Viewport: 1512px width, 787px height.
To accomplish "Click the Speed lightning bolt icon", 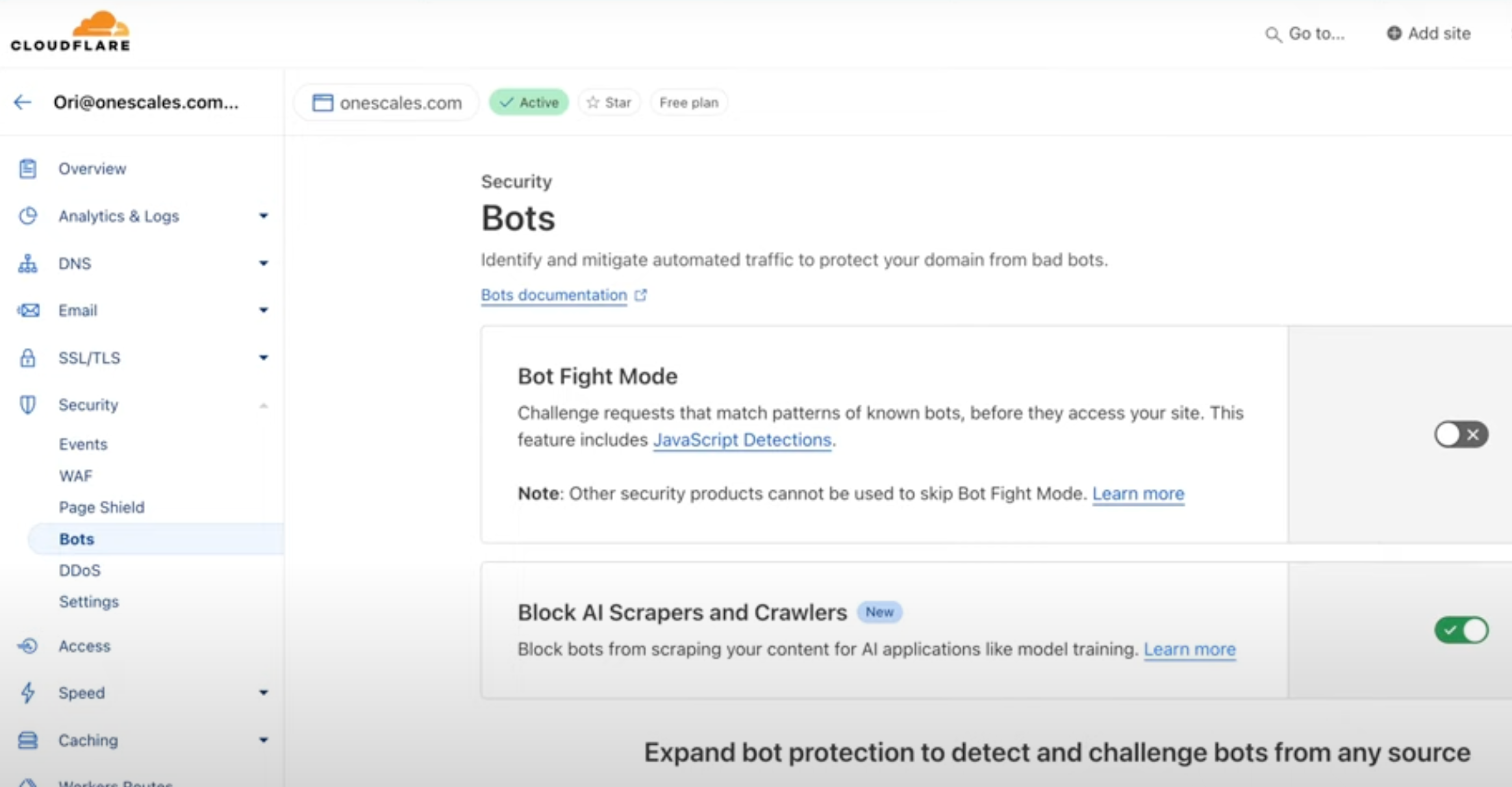I will pos(27,693).
